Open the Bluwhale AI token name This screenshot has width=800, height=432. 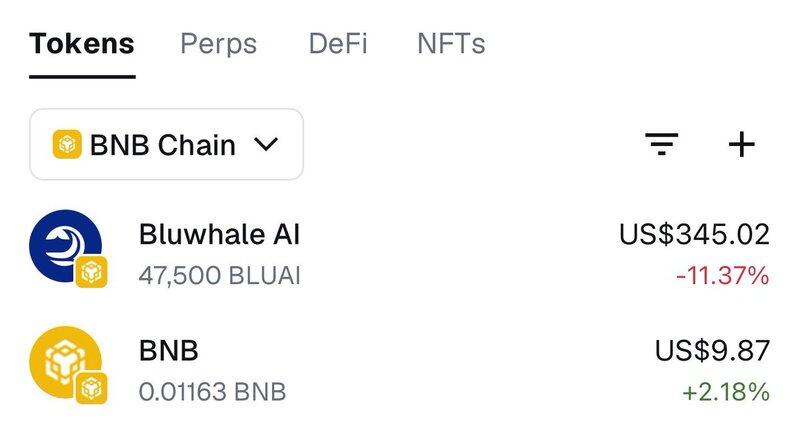(x=219, y=234)
